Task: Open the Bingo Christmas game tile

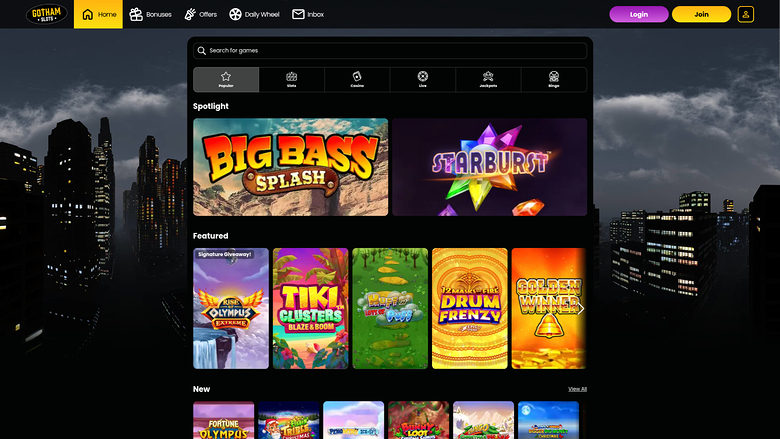Action: click(x=484, y=420)
